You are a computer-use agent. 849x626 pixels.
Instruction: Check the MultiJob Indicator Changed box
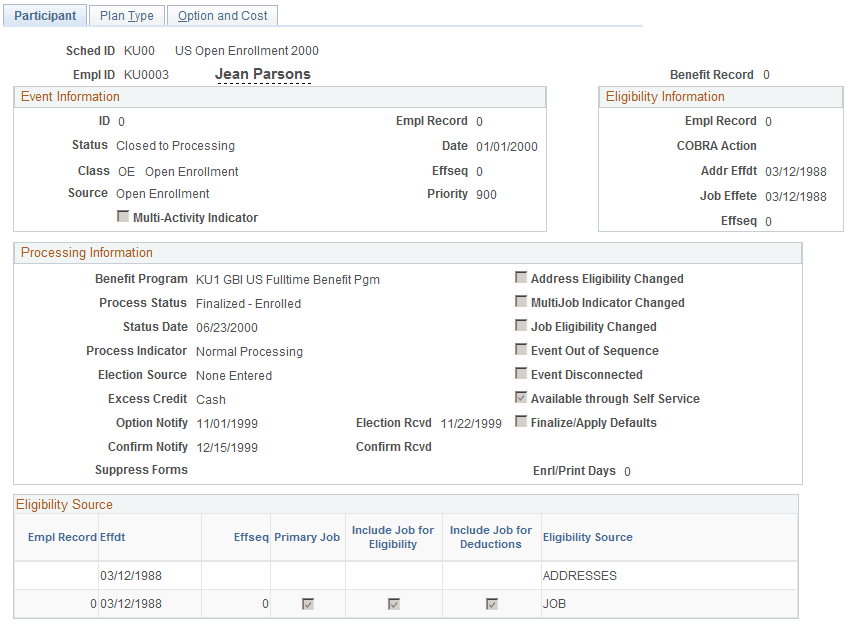pyautogui.click(x=521, y=302)
